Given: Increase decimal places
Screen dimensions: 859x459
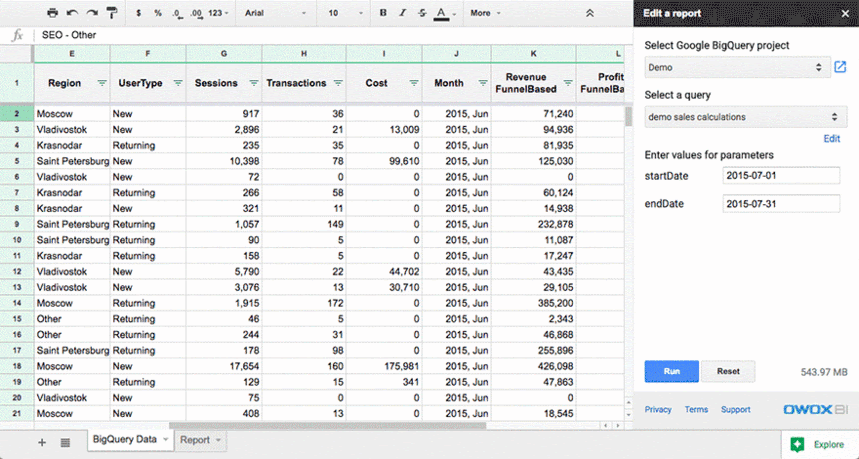Looking at the screenshot, I should point(196,13).
